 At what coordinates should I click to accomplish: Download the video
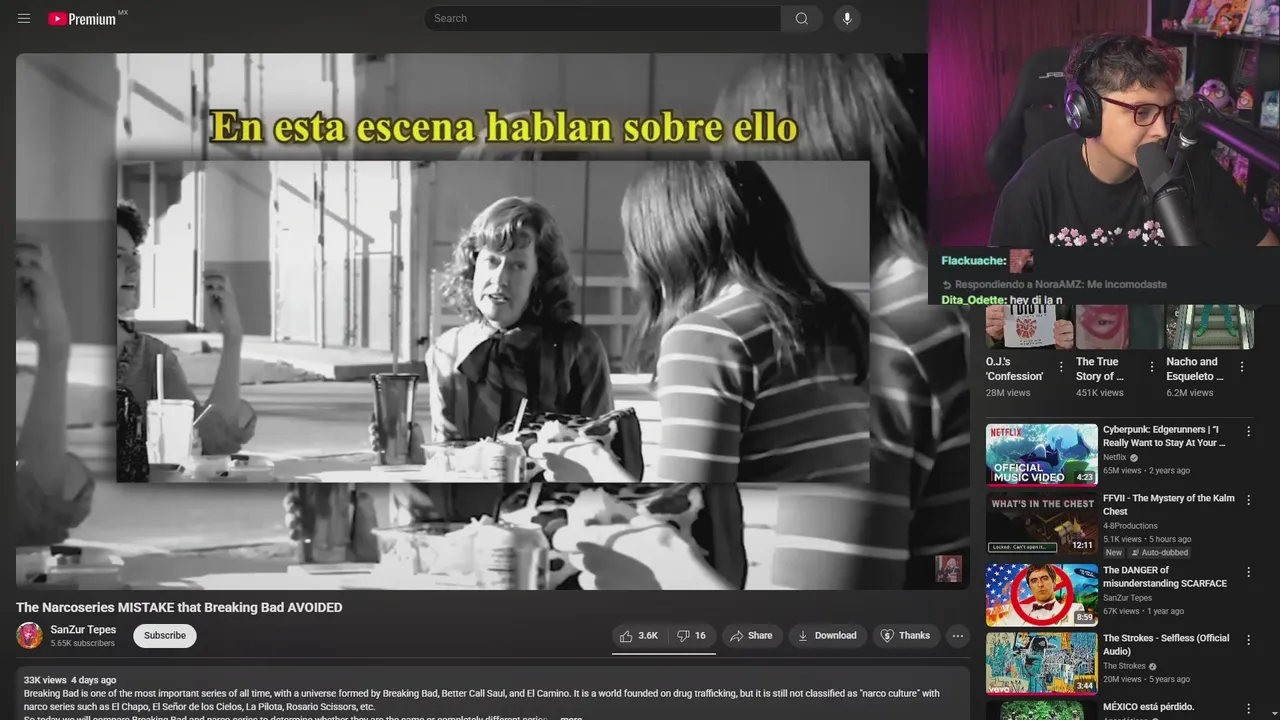[827, 636]
